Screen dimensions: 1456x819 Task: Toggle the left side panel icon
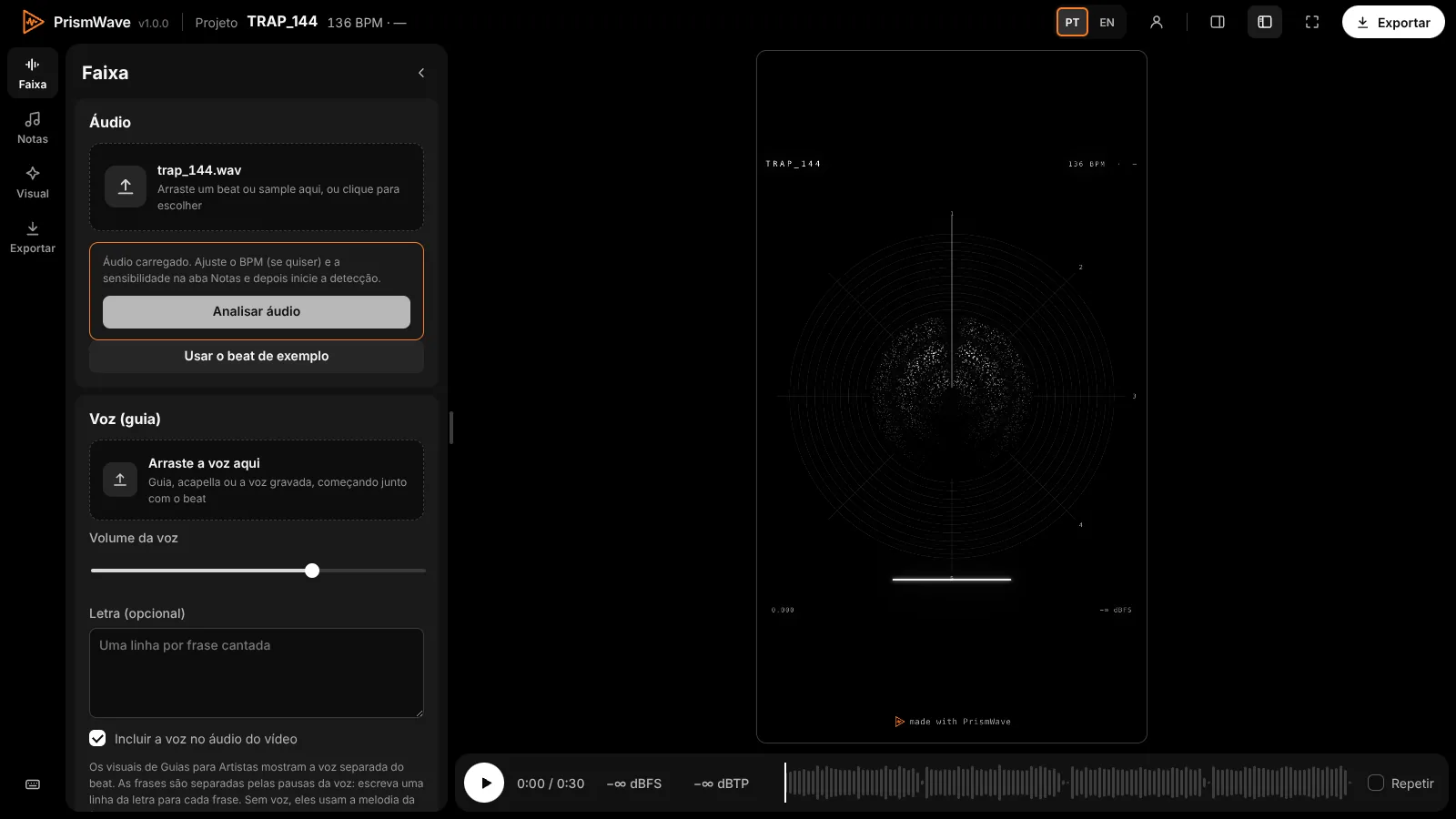point(1265,22)
